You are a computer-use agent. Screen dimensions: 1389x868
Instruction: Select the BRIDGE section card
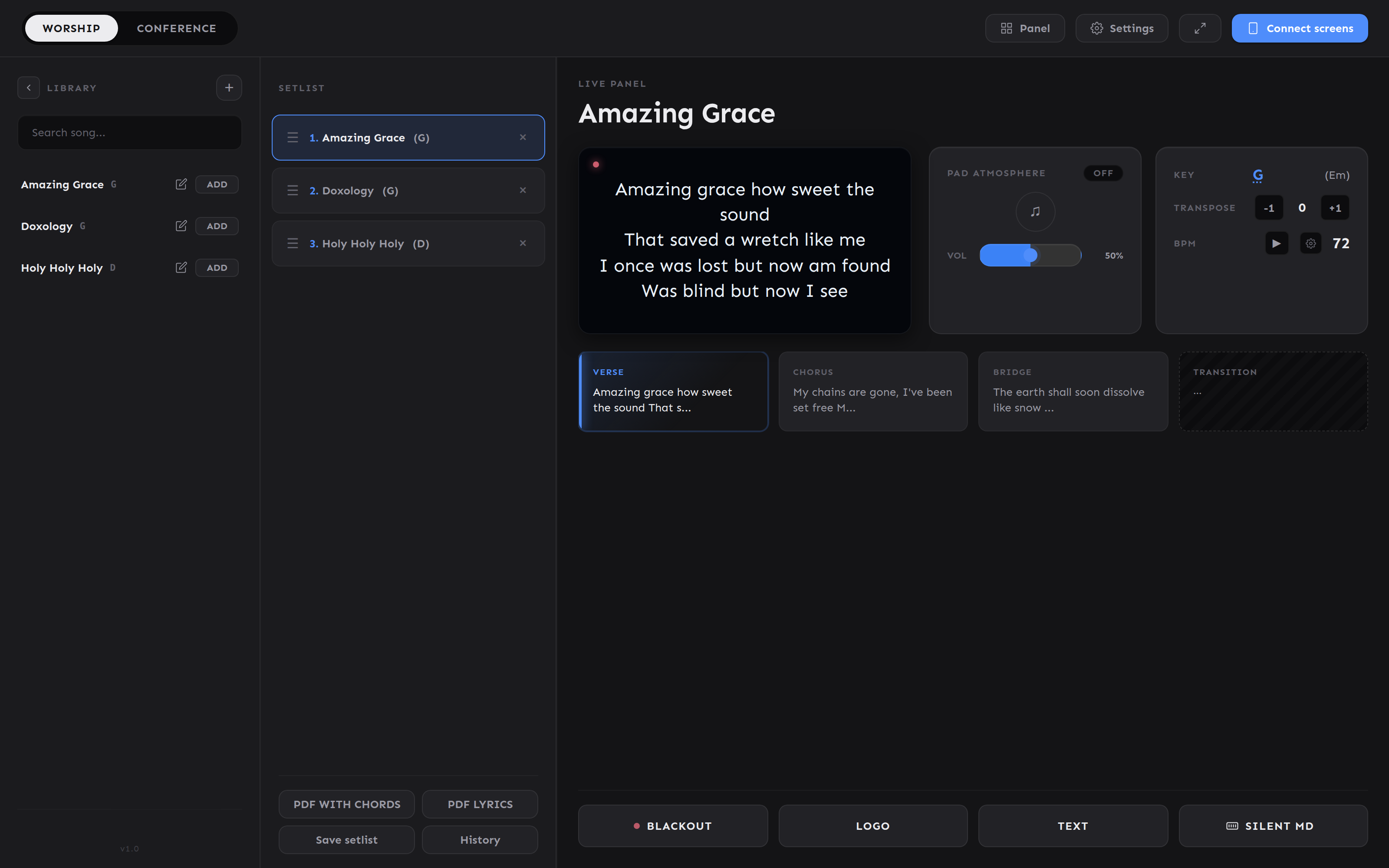[x=1073, y=391]
